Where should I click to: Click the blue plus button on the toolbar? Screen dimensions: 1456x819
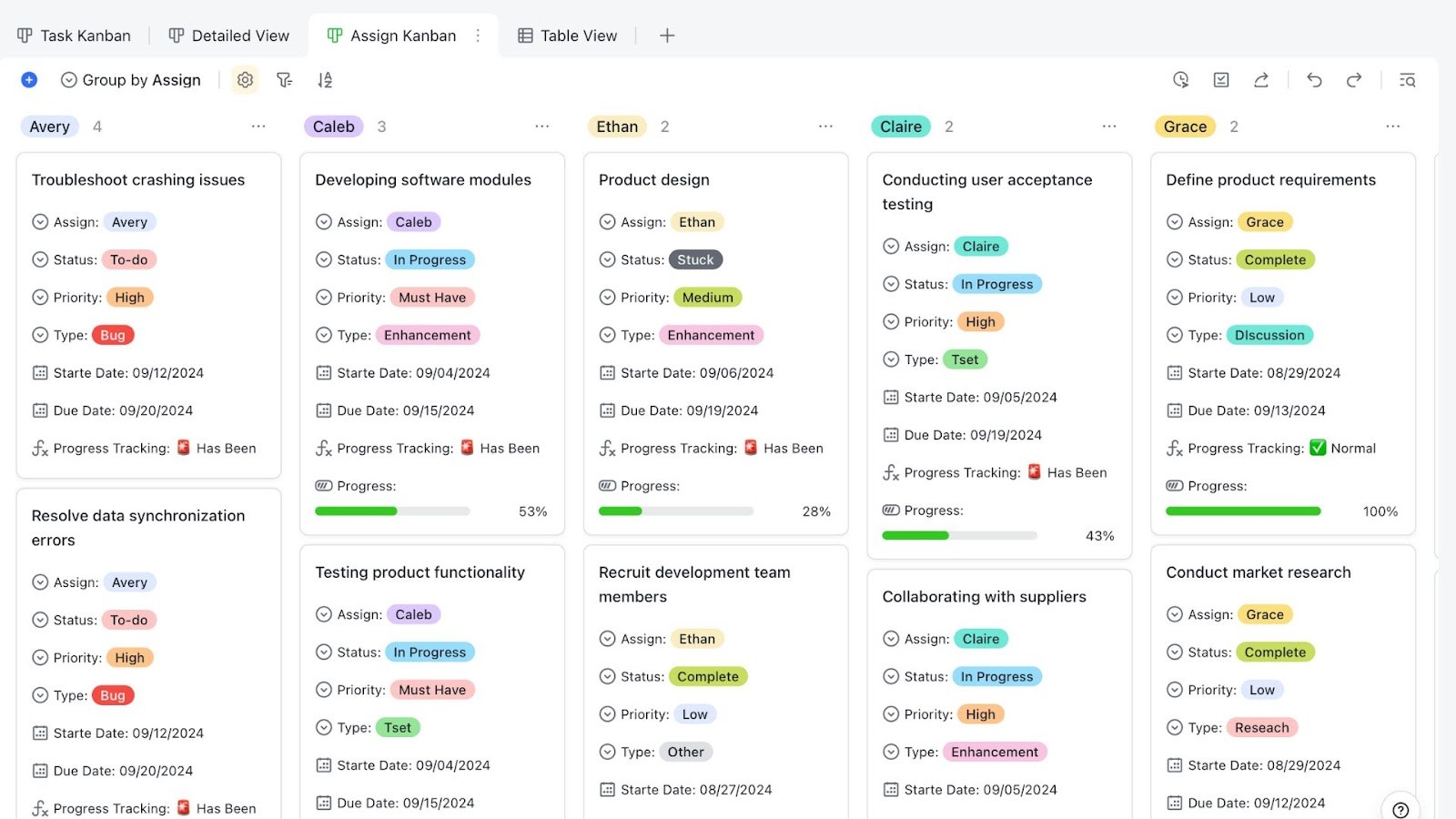(28, 79)
